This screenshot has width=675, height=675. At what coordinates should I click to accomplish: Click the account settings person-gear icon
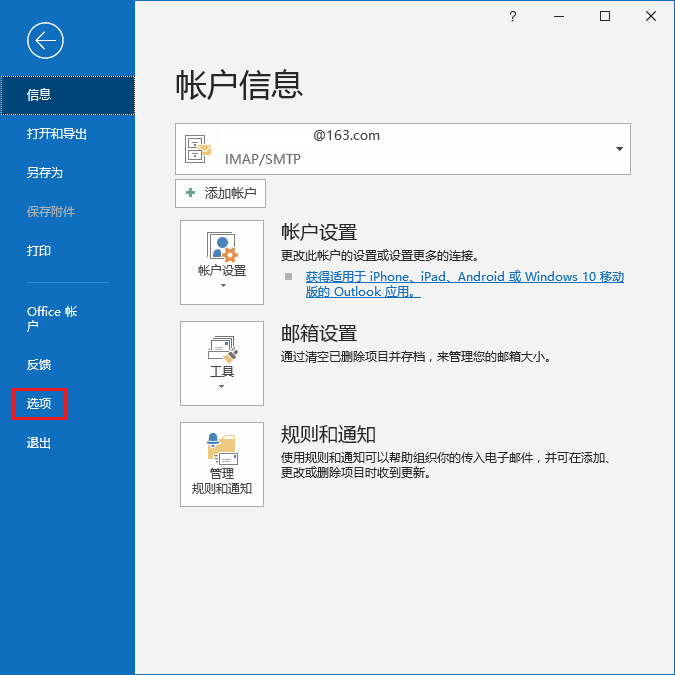click(222, 247)
